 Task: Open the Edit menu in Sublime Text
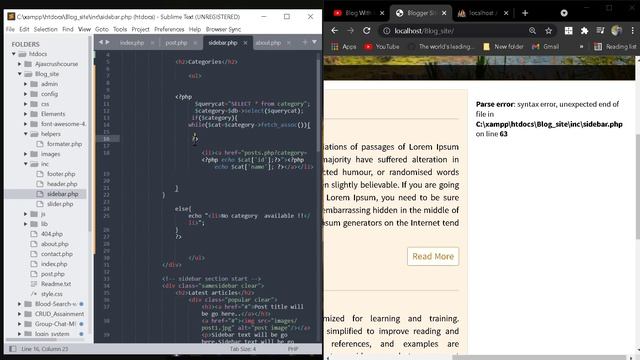24,29
